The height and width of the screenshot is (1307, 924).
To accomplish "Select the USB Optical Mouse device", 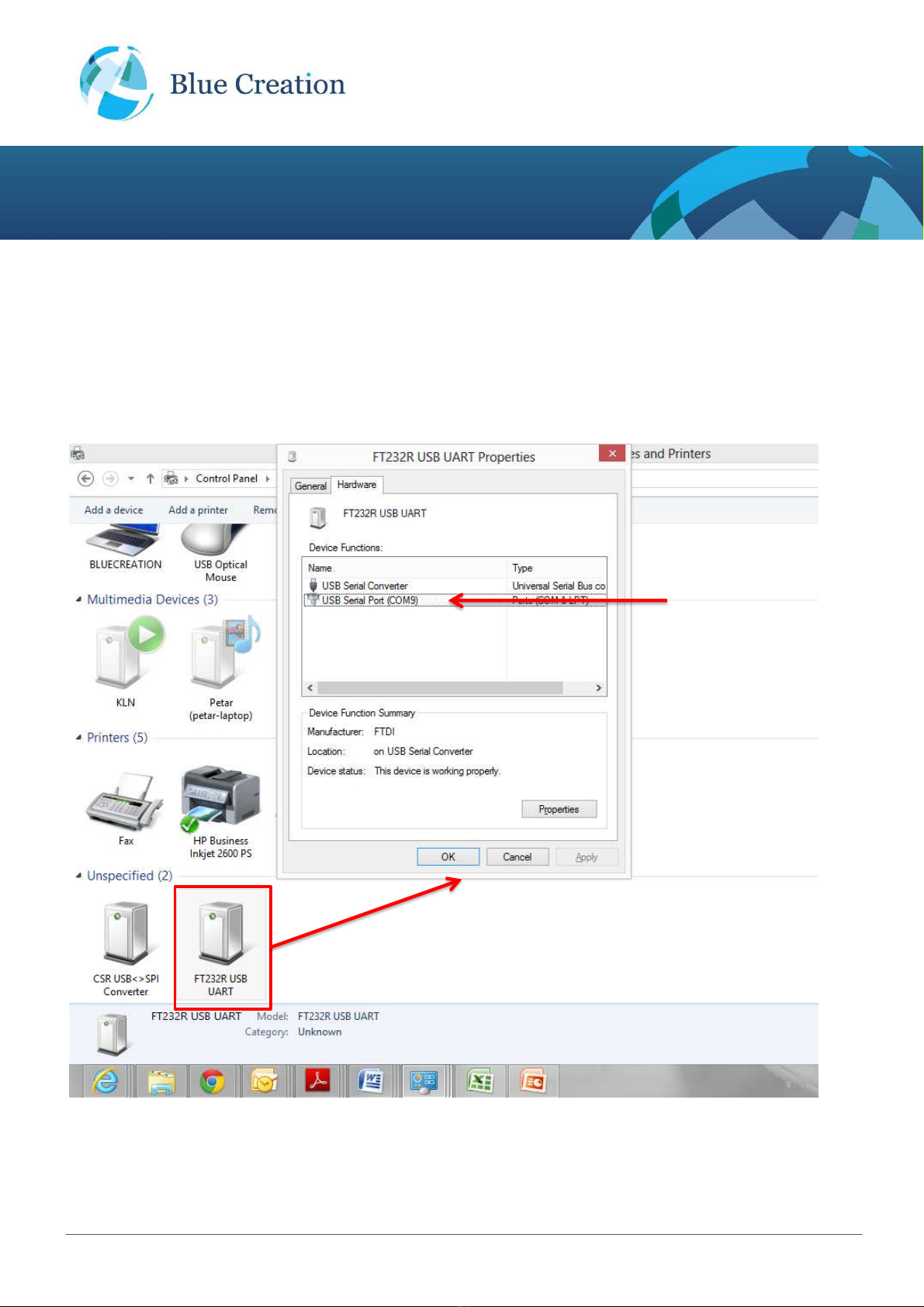I will coord(220,554).
